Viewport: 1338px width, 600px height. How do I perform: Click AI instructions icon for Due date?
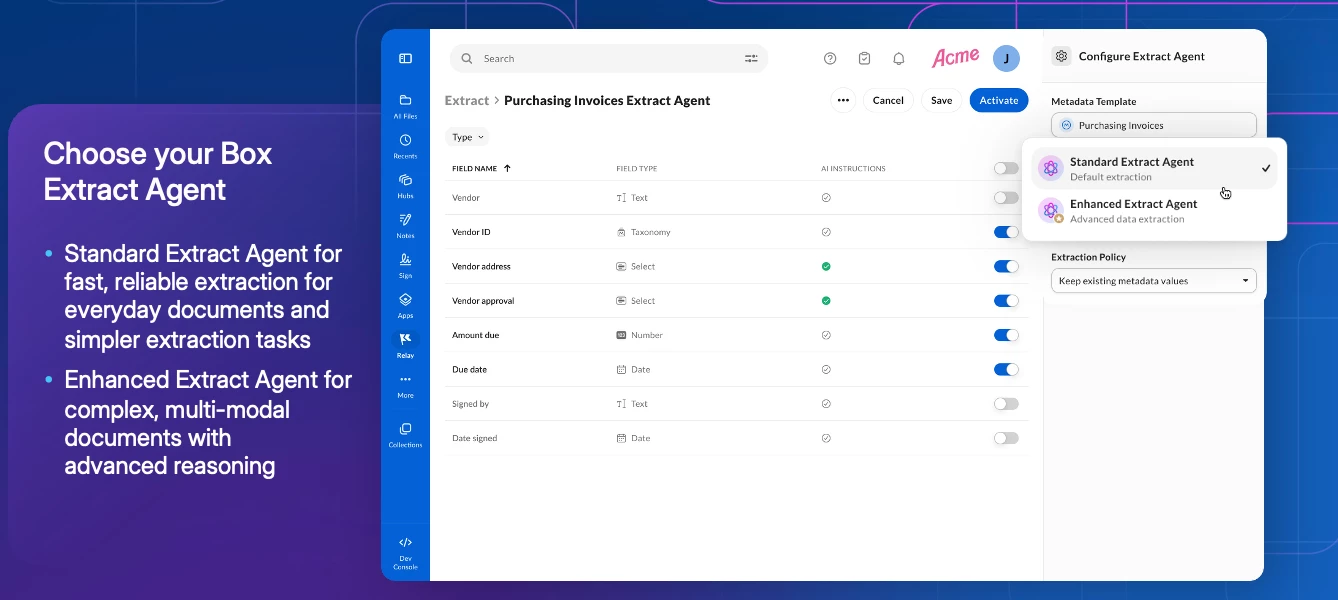pos(826,369)
